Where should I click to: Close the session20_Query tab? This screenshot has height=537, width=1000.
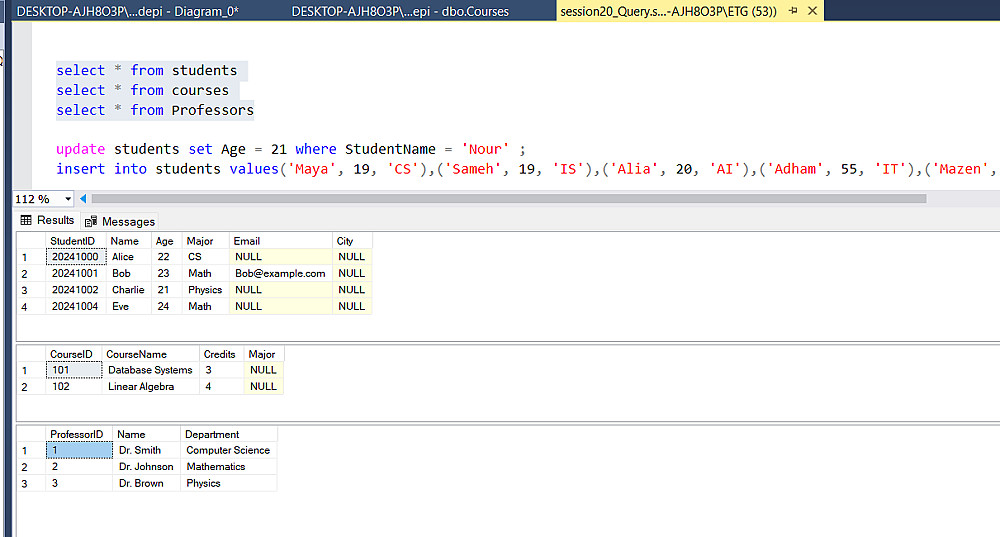click(812, 11)
